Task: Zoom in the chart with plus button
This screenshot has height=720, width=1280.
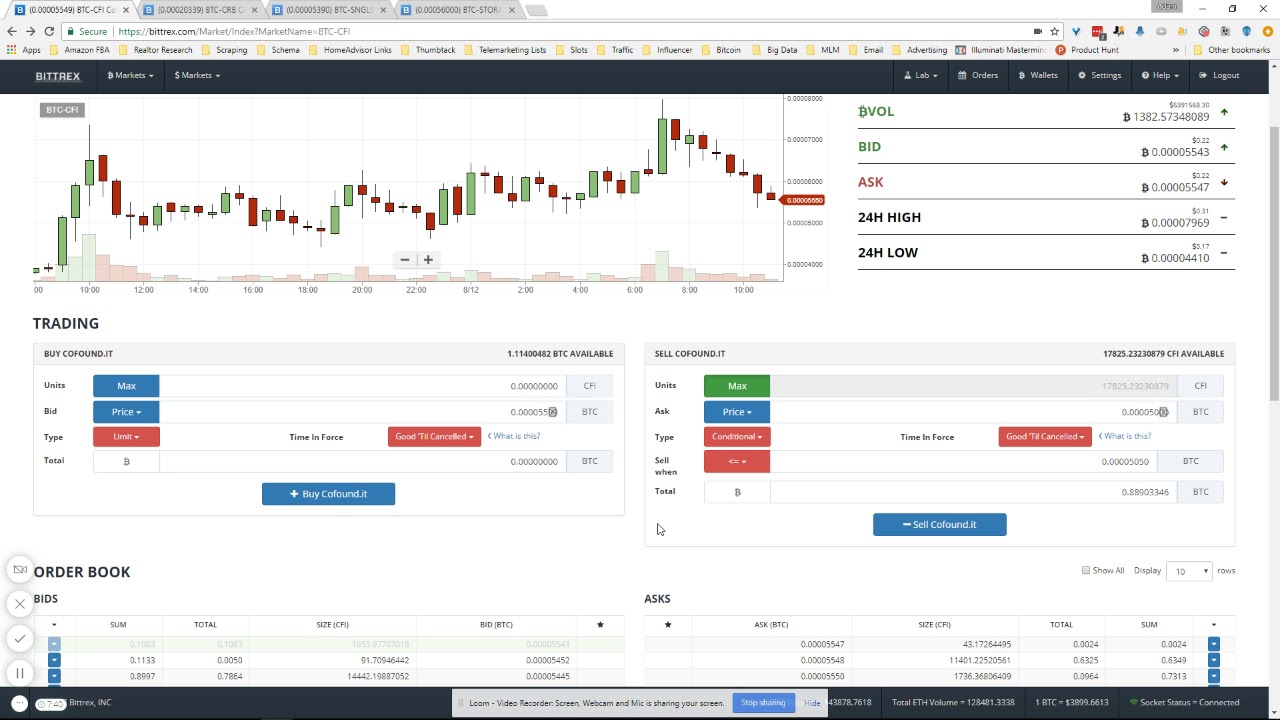Action: coord(428,260)
